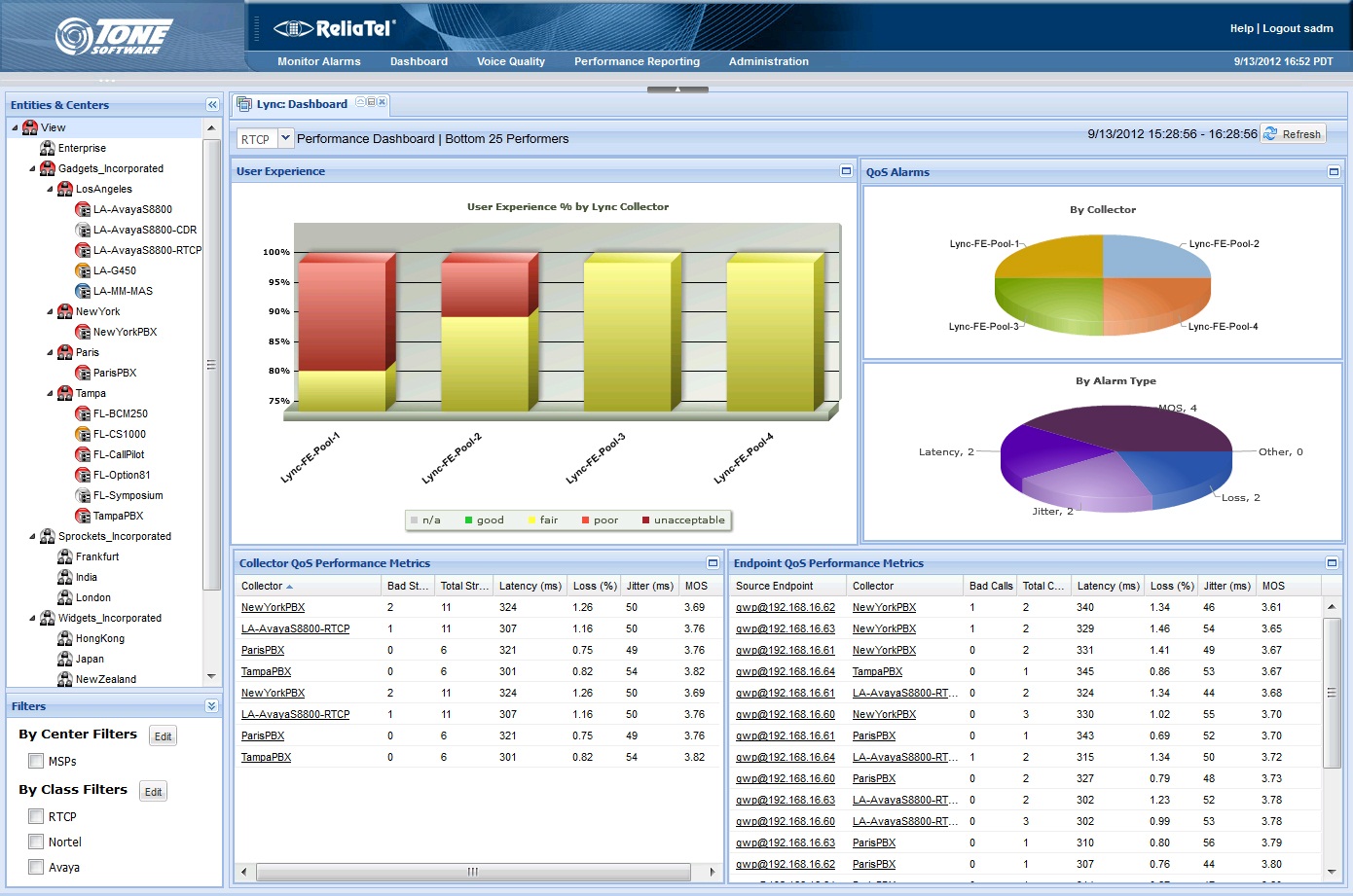This screenshot has width=1353, height=896.
Task: Click the FL-Option81 device icon
Action: click(x=83, y=475)
